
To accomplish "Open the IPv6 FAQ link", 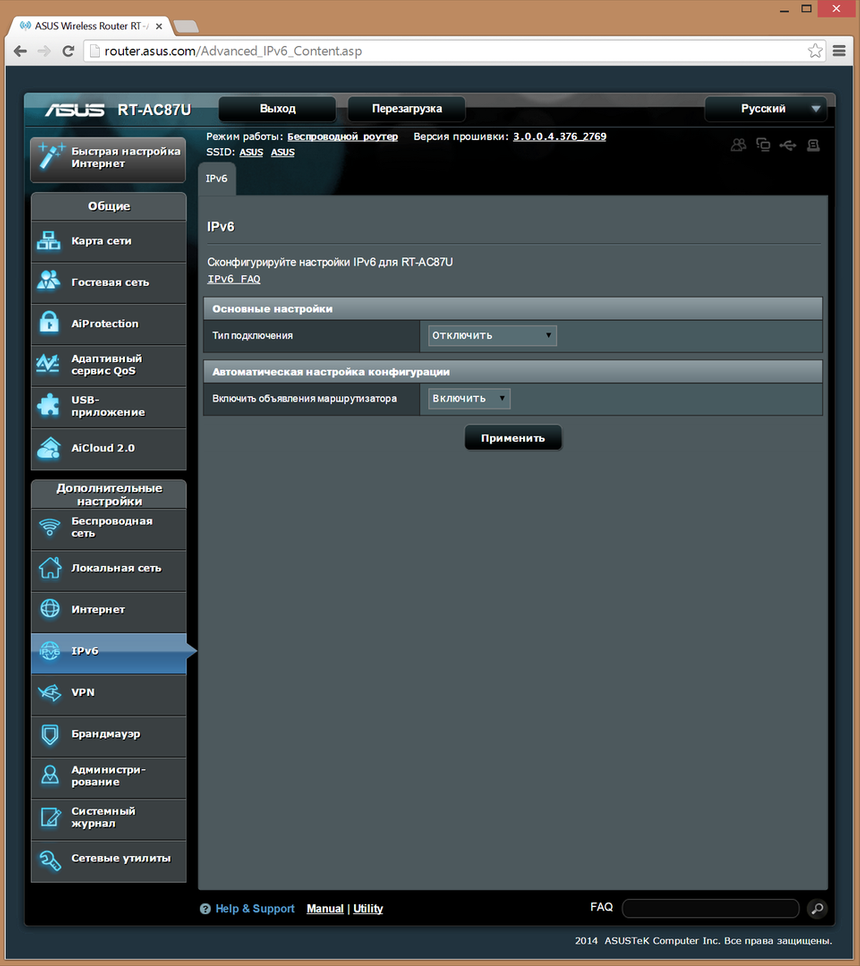I will click(233, 278).
